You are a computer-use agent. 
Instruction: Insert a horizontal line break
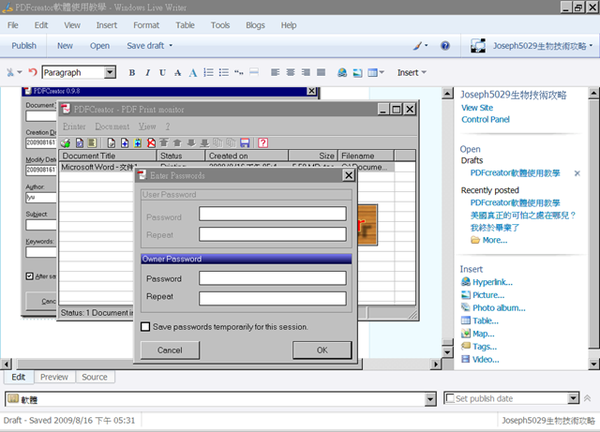tap(254, 72)
